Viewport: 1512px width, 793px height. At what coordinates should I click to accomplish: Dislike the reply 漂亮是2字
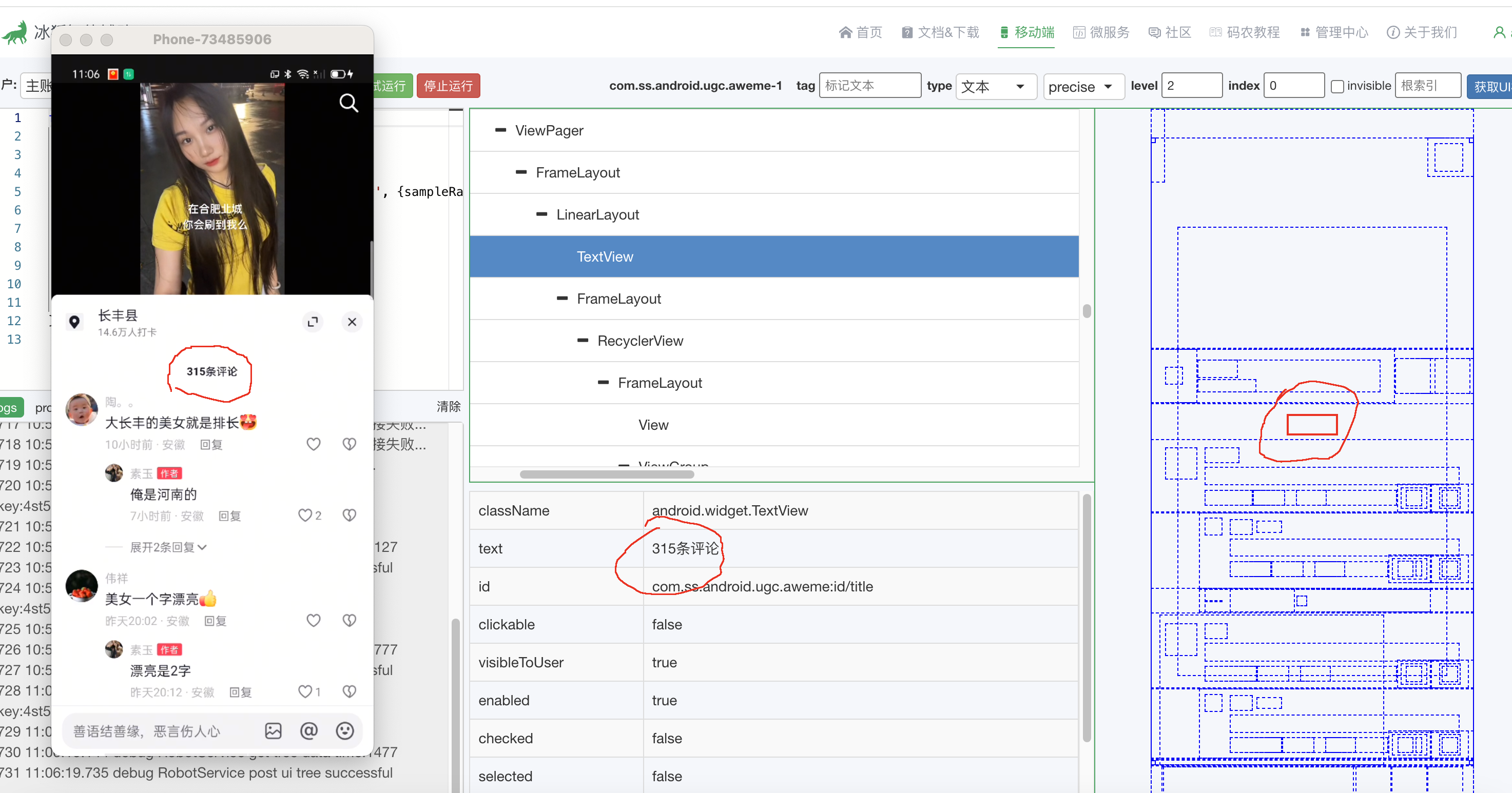coord(349,691)
